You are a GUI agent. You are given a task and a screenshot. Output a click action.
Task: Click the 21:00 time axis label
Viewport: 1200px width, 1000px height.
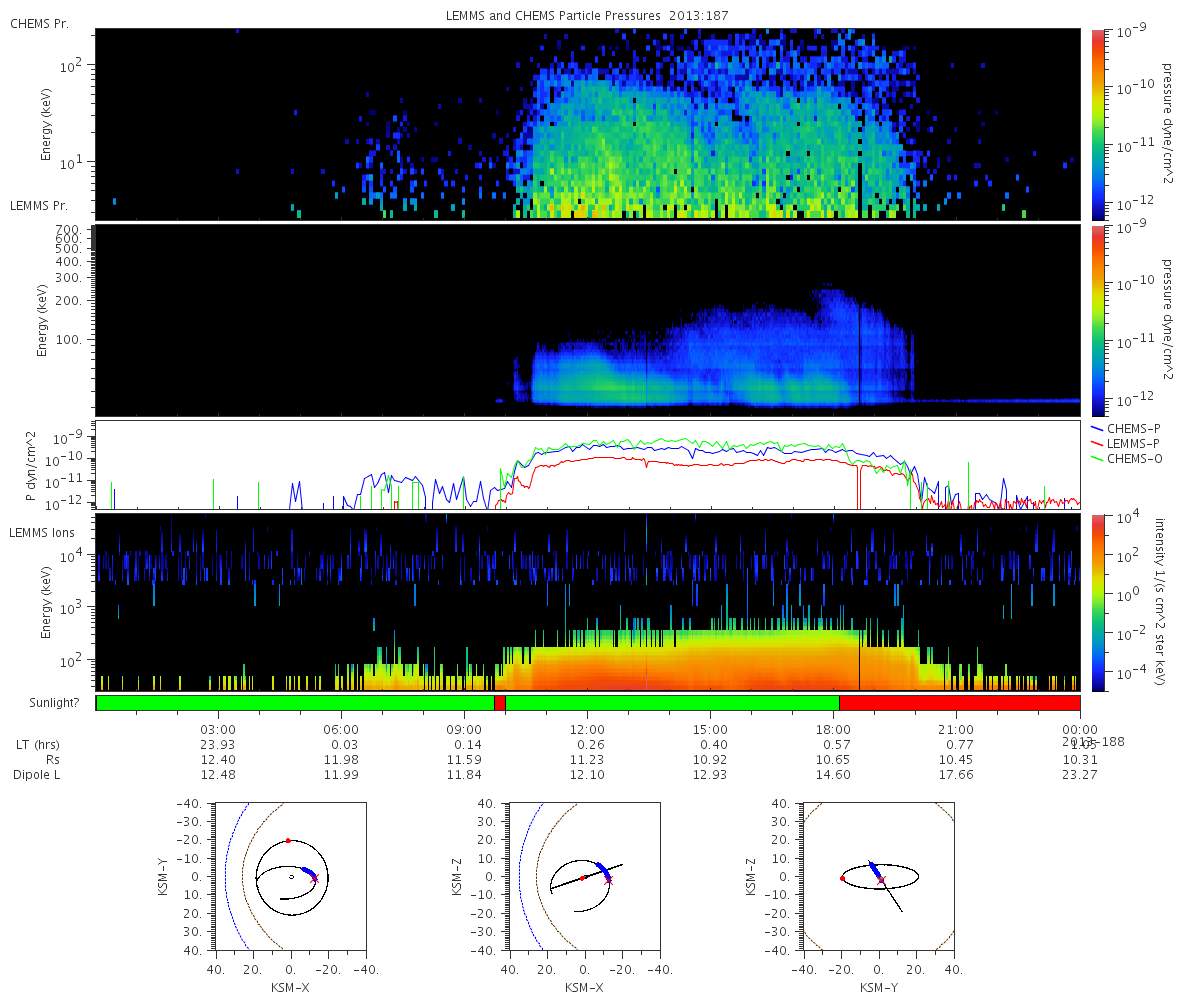[956, 729]
